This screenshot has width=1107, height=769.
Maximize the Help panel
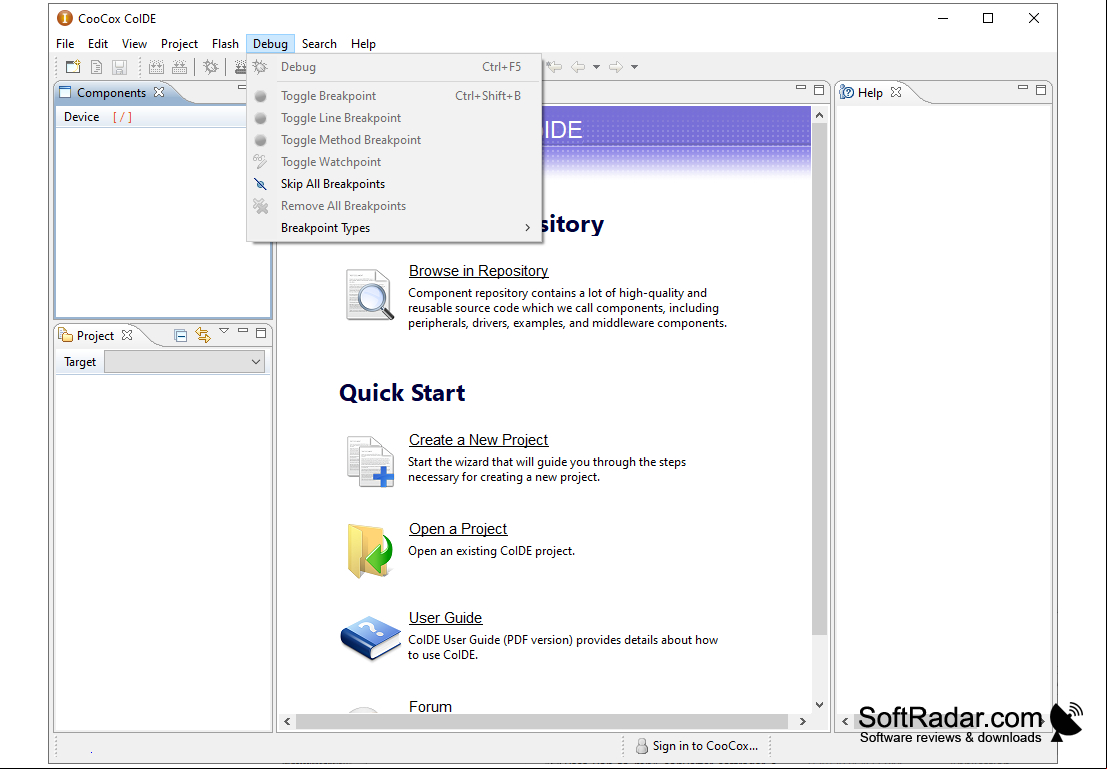[1041, 90]
